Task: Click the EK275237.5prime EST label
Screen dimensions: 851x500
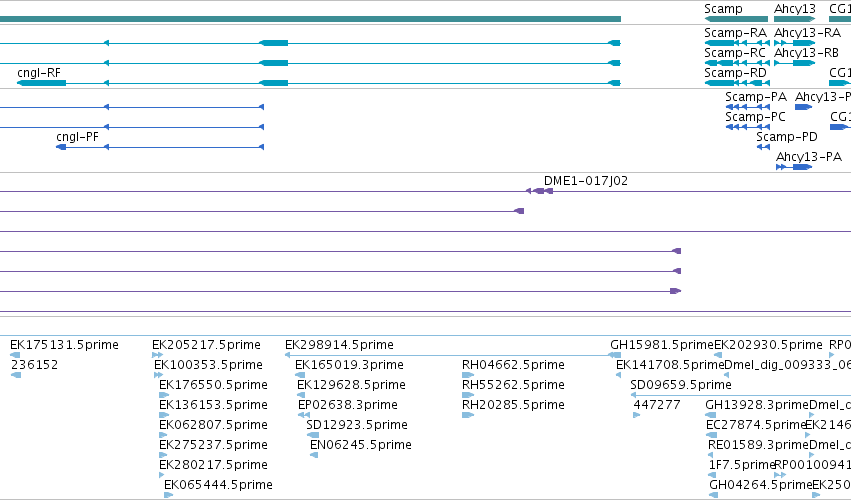Action: tap(213, 445)
